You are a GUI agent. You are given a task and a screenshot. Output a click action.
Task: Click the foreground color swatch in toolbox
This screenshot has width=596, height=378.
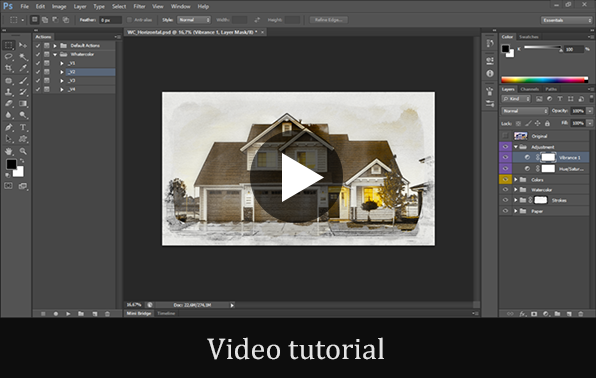(11, 164)
